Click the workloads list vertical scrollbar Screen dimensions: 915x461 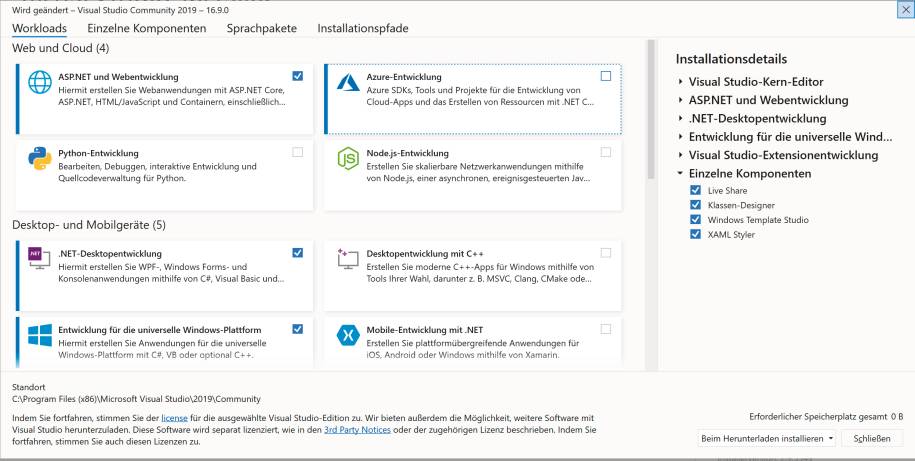(651, 109)
